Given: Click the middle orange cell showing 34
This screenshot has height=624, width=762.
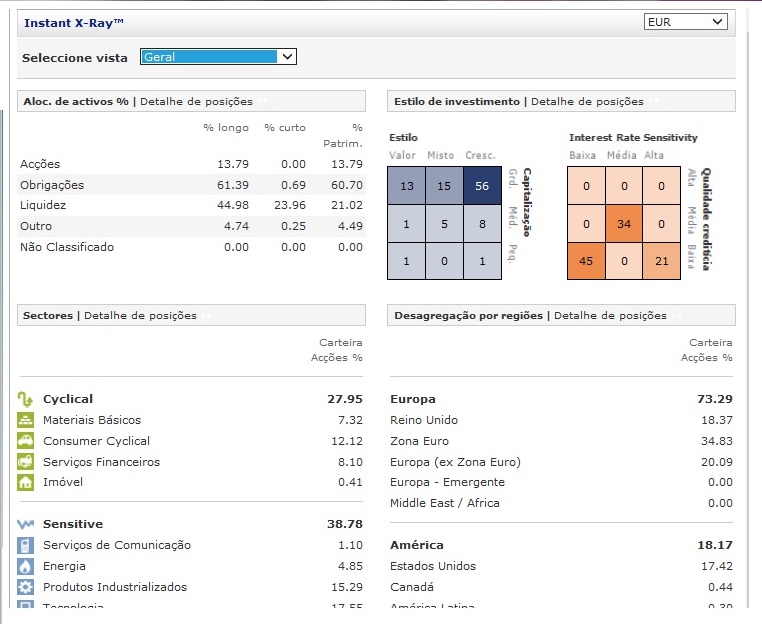Looking at the screenshot, I should coord(624,224).
